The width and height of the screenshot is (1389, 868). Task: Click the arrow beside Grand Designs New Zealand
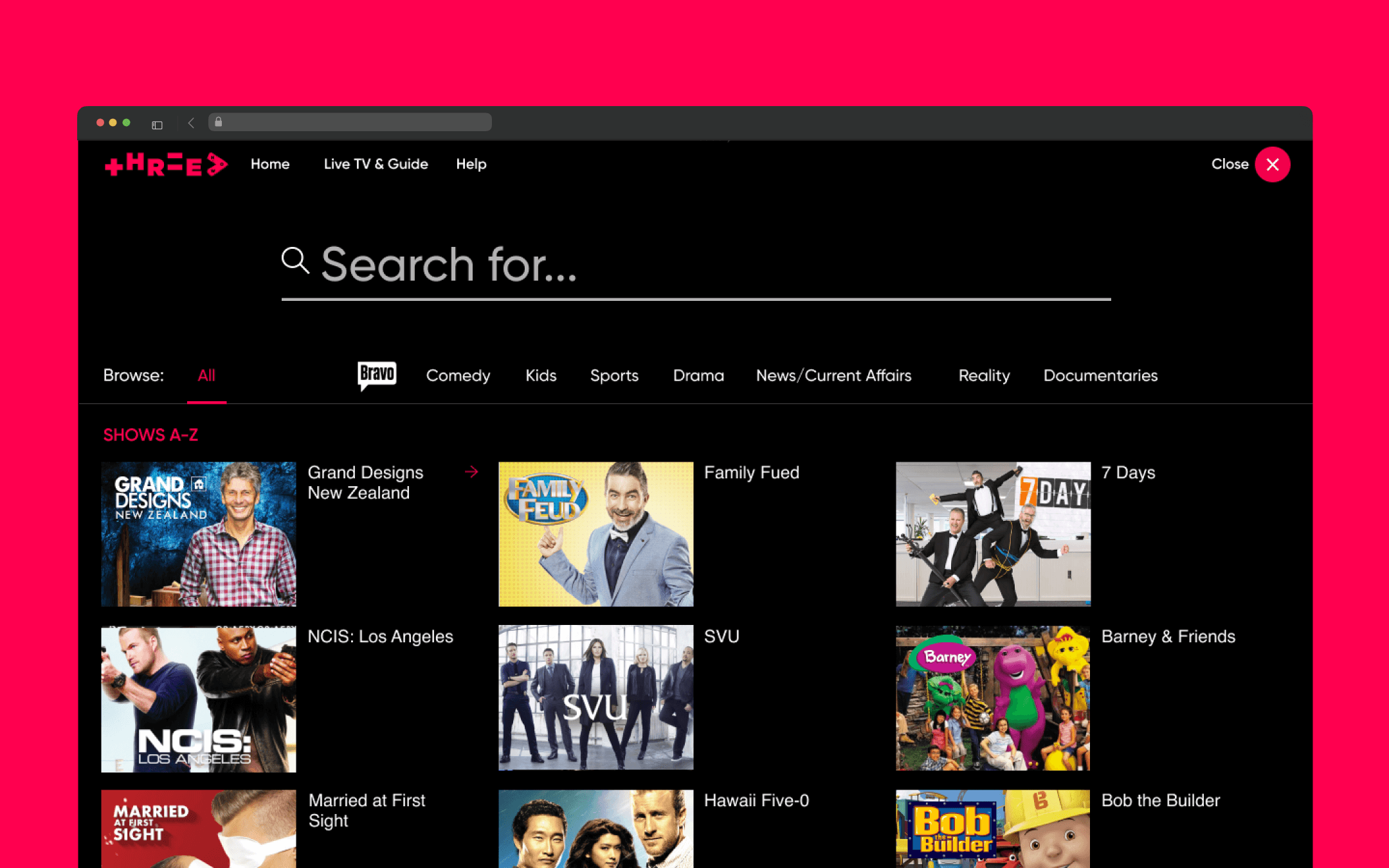pos(471,472)
